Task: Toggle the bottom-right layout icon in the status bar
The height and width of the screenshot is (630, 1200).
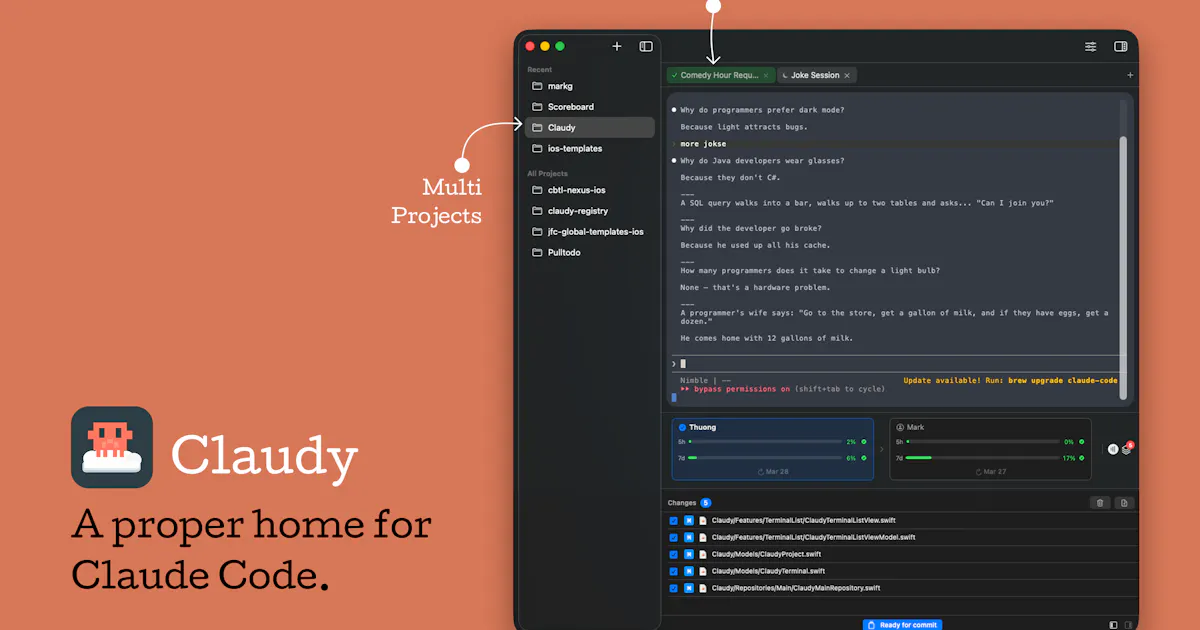Action: click(x=1130, y=625)
